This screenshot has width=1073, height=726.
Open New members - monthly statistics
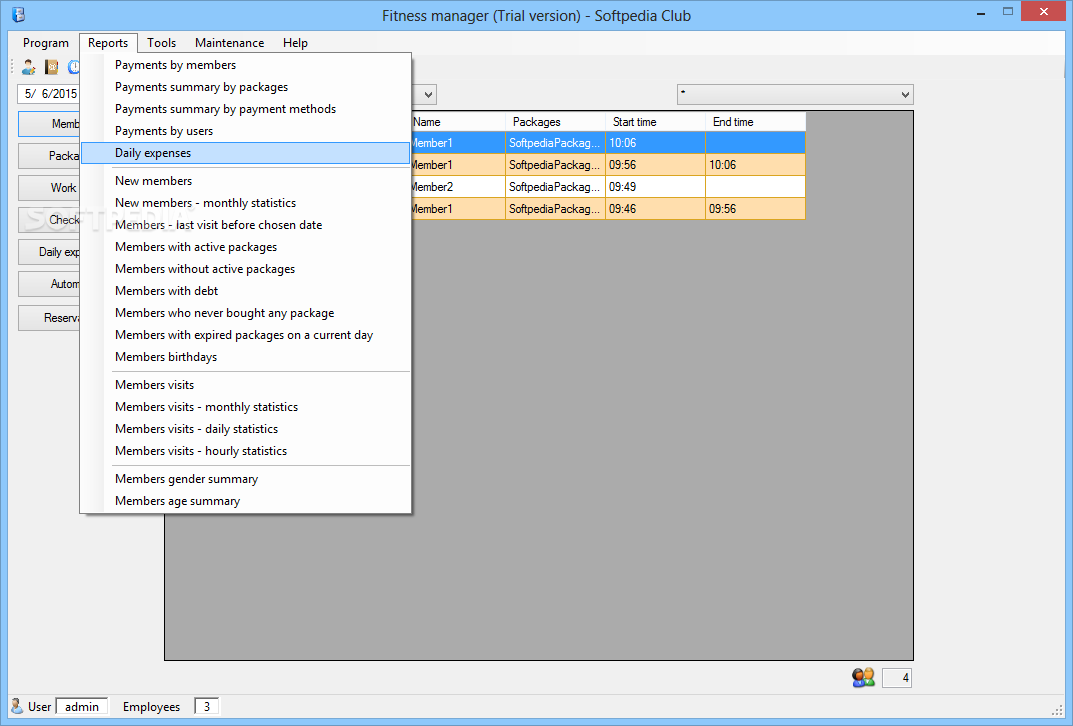pos(246,203)
